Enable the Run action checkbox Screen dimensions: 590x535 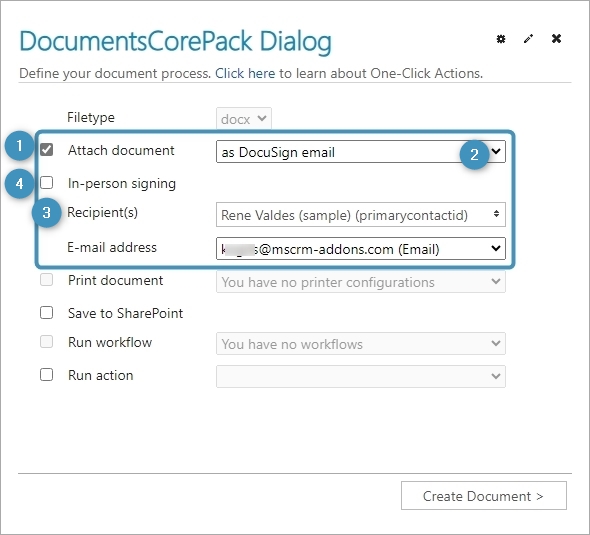click(47, 375)
